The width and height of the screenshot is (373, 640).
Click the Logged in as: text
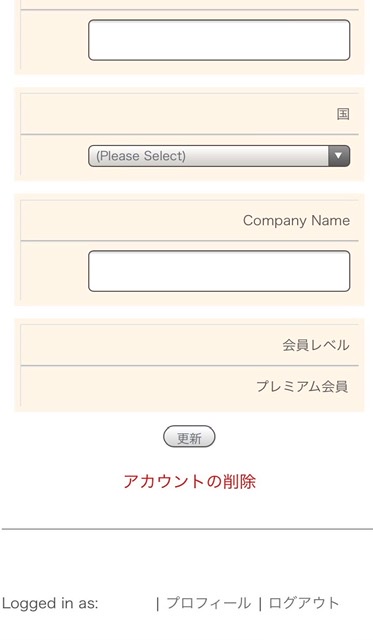tap(50, 603)
